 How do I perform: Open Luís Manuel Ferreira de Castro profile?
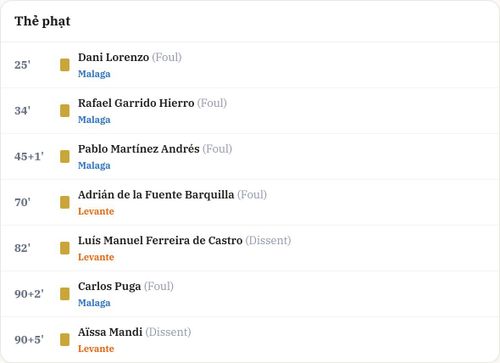[160, 240]
